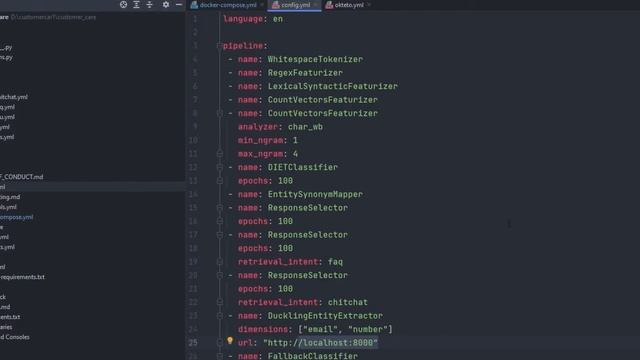Open project panel settings gear
The height and width of the screenshot is (360, 640).
pos(166,4)
